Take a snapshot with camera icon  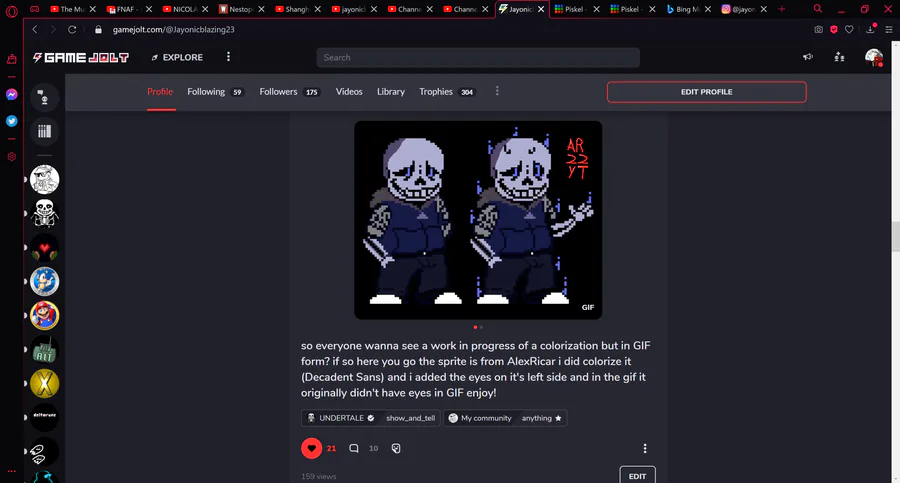(x=818, y=29)
